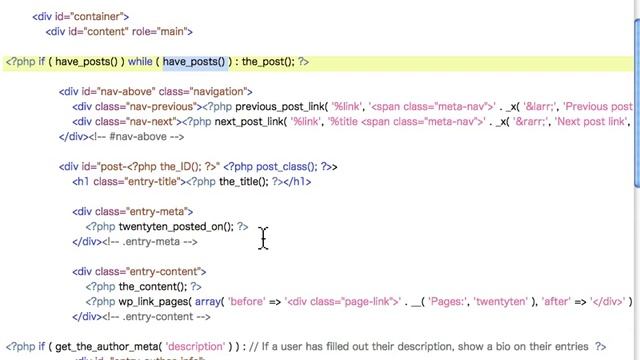Click the 'Pages:' string in wp_link_pages
The image size is (640, 360).
pyautogui.click(x=447, y=302)
